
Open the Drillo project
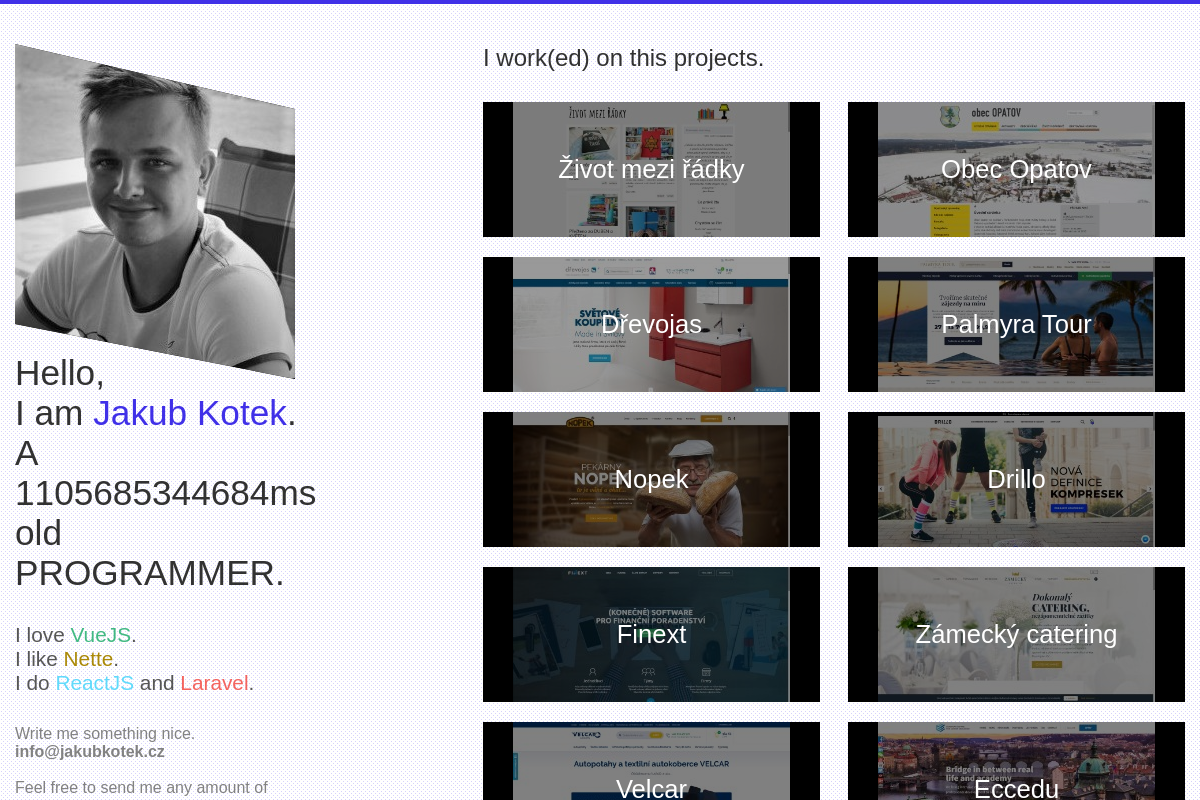(1016, 479)
